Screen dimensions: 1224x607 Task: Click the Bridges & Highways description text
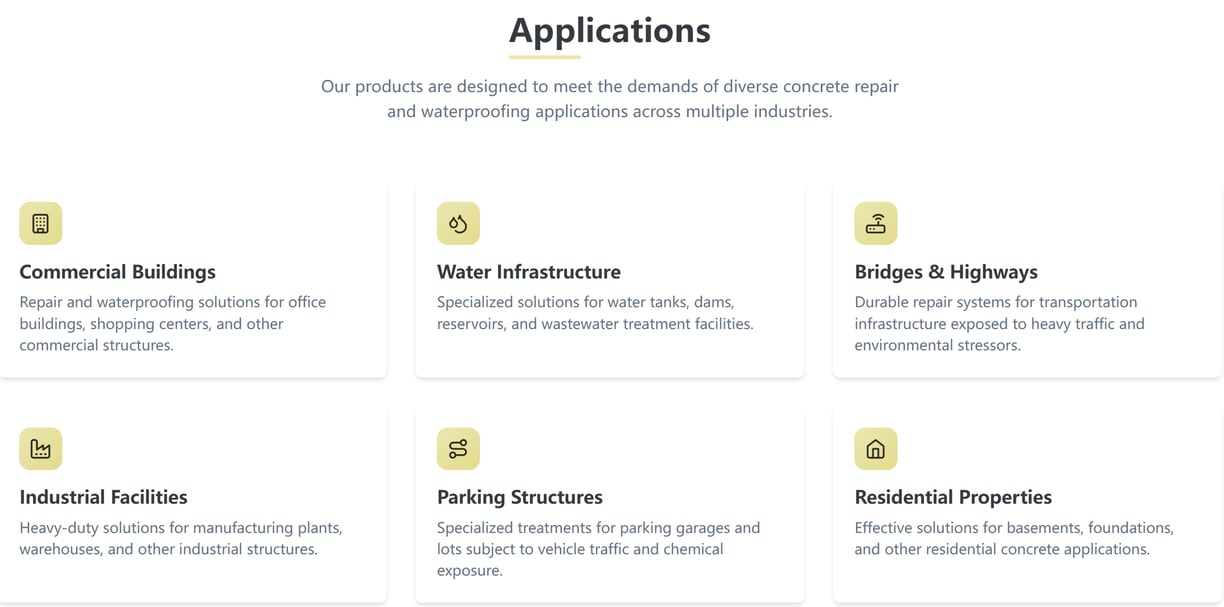click(999, 324)
